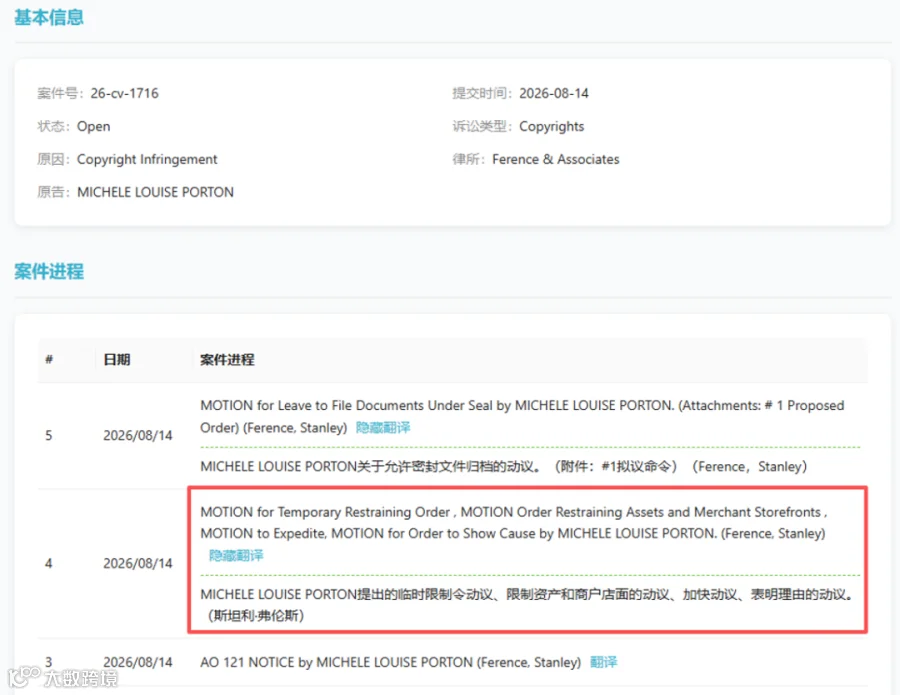Select the row number 4 cell
Image resolution: width=900 pixels, height=695 pixels.
click(49, 563)
